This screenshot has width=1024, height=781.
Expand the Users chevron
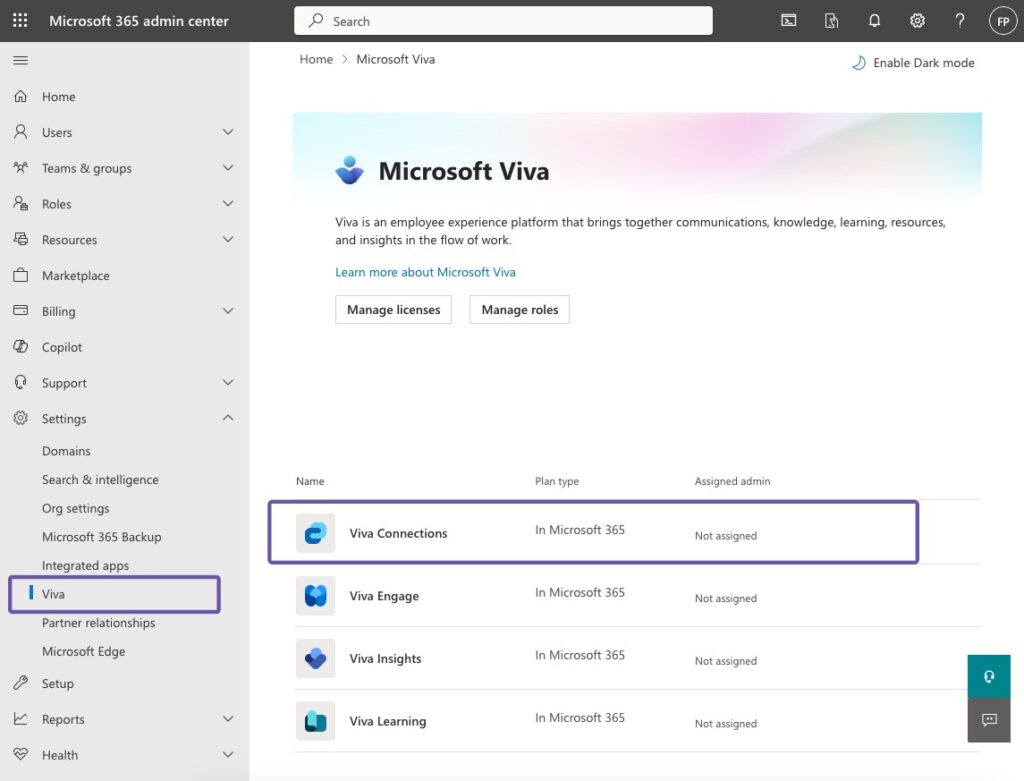tap(228, 132)
